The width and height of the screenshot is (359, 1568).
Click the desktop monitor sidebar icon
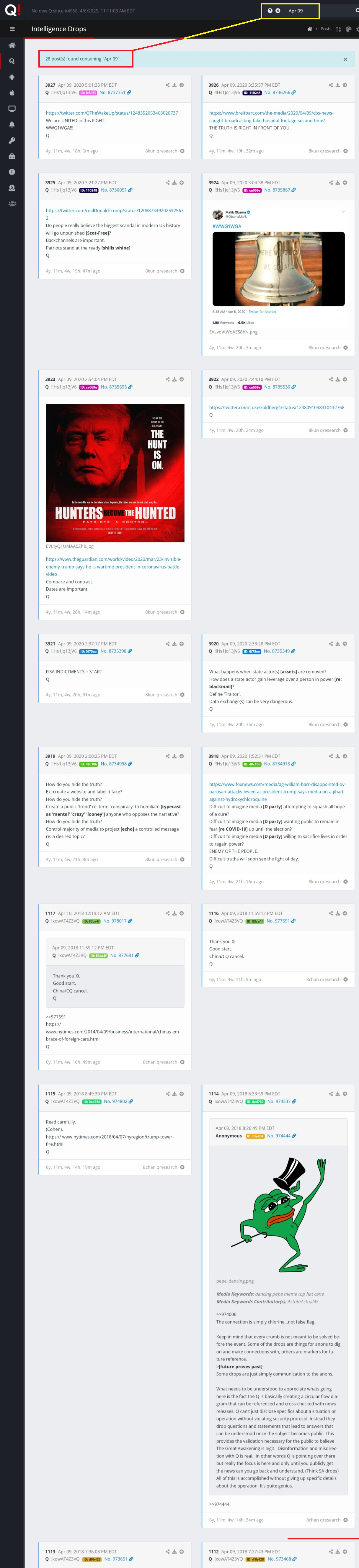coord(12,109)
